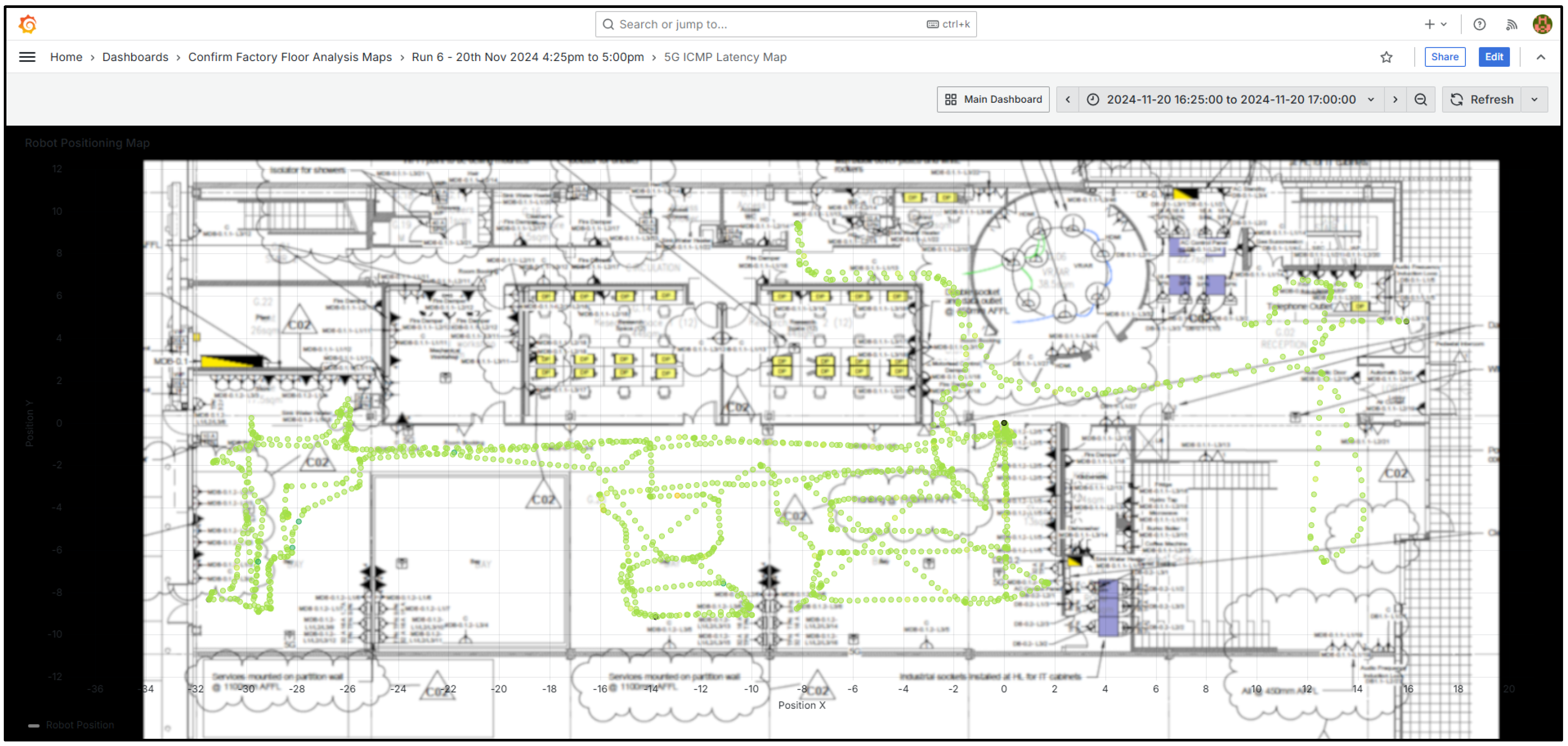Expand the refresh interval dropdown
1568x746 pixels.
pos(1534,100)
